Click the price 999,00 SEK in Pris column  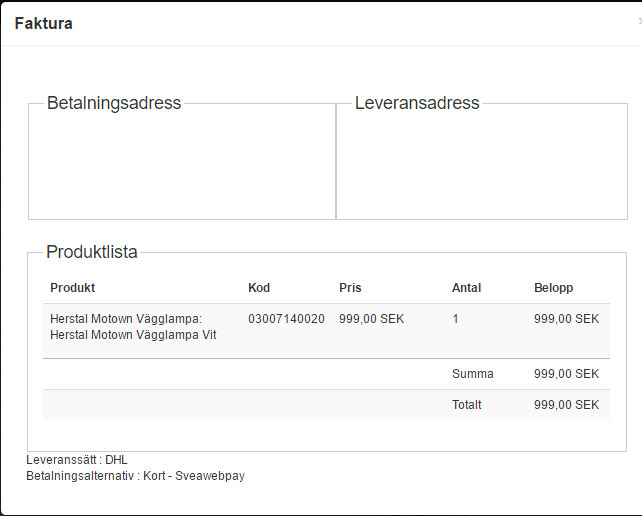[x=372, y=319]
